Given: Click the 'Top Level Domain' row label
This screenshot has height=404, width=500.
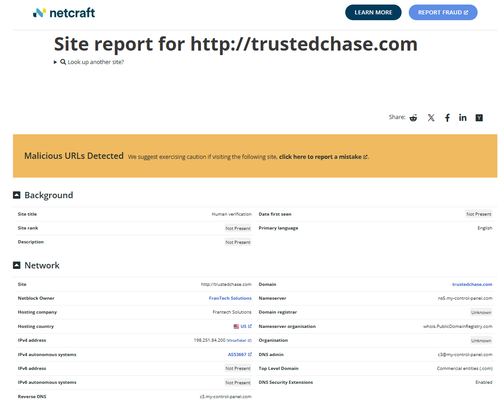Looking at the screenshot, I should tap(278, 368).
